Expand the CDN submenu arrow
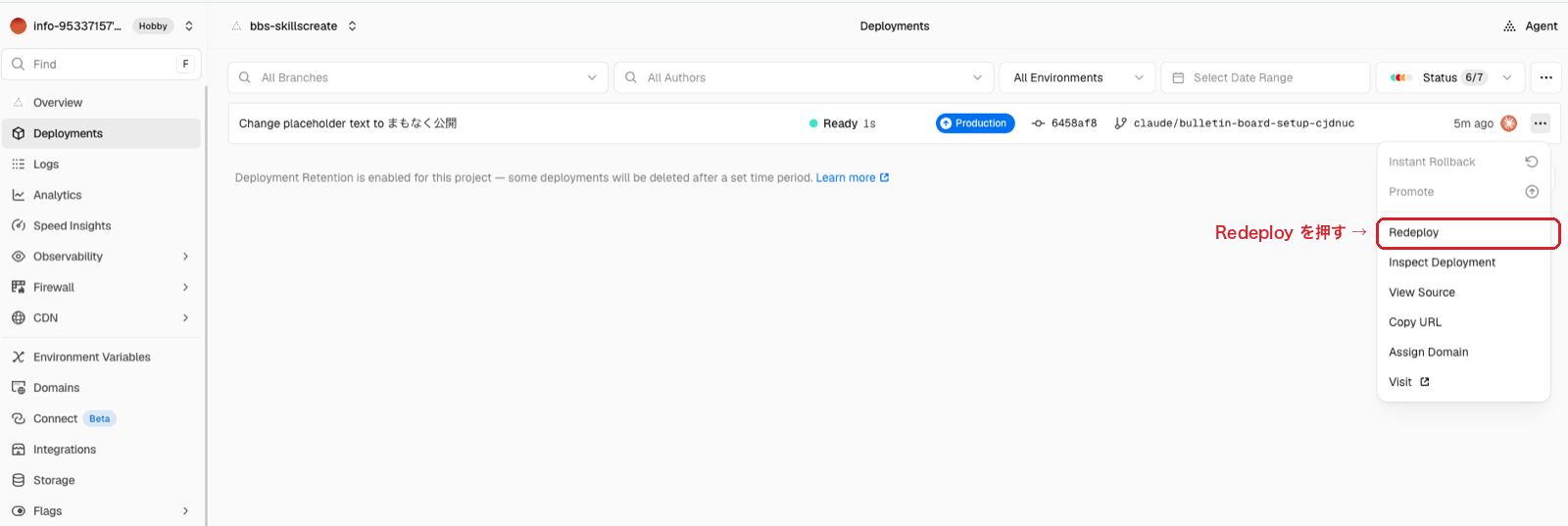The height and width of the screenshot is (526, 1568). [186, 318]
